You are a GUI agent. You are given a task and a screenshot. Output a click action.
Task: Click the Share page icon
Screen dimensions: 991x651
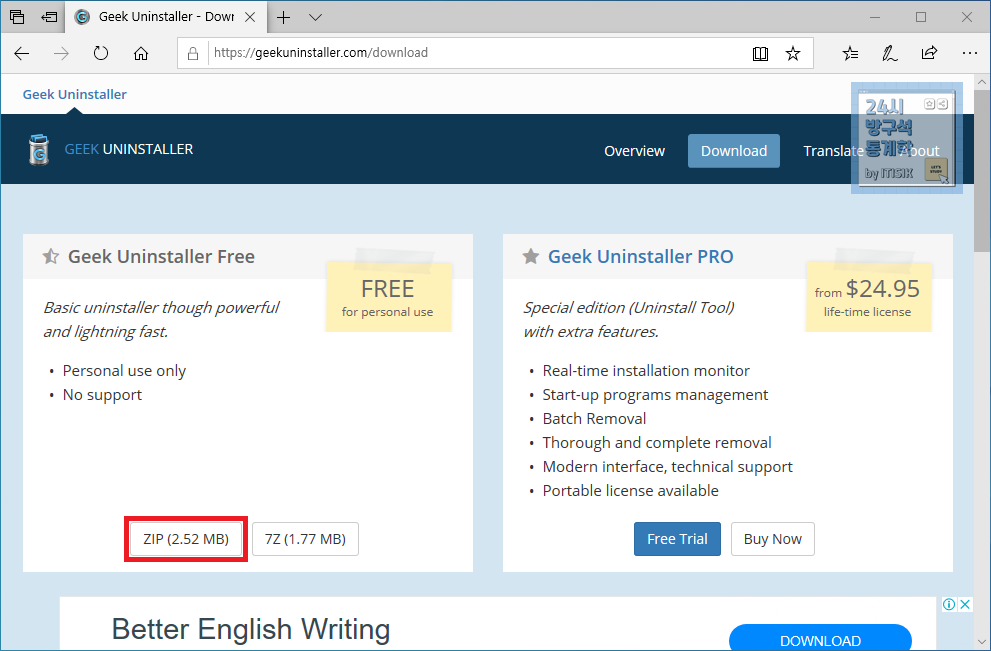pos(929,53)
